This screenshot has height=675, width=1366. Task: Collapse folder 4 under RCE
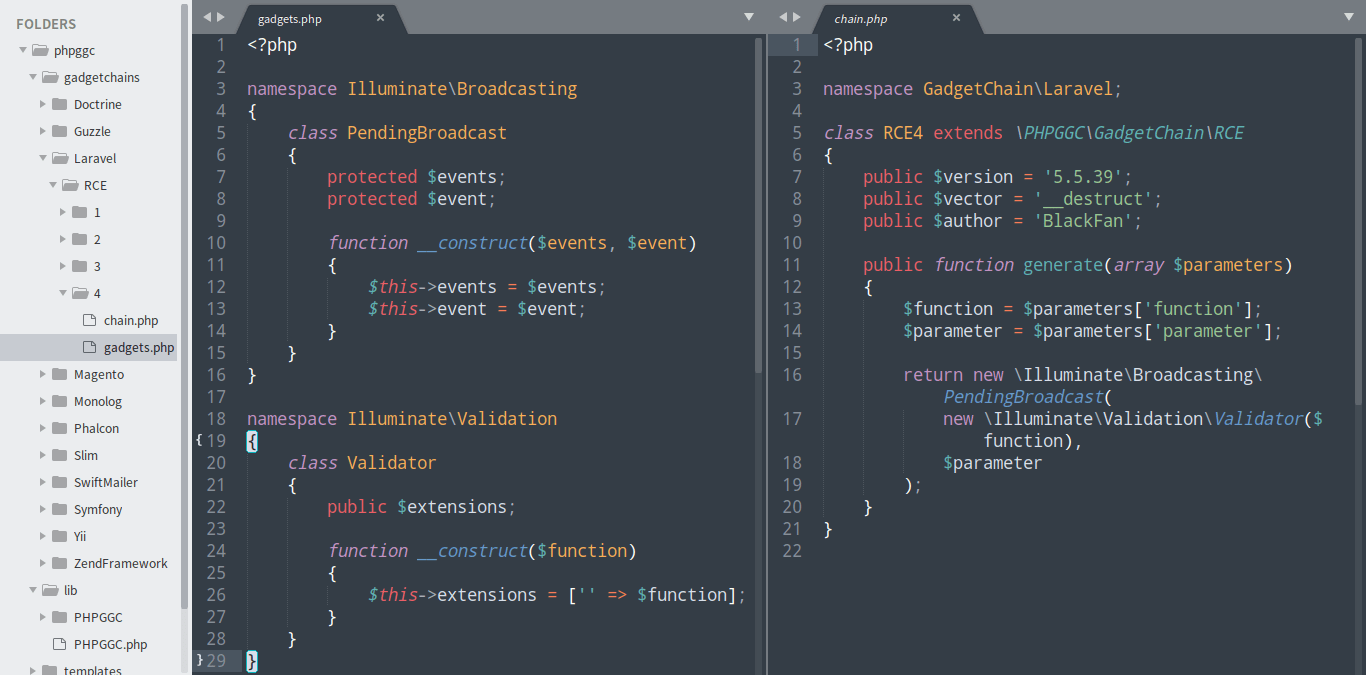pos(63,293)
